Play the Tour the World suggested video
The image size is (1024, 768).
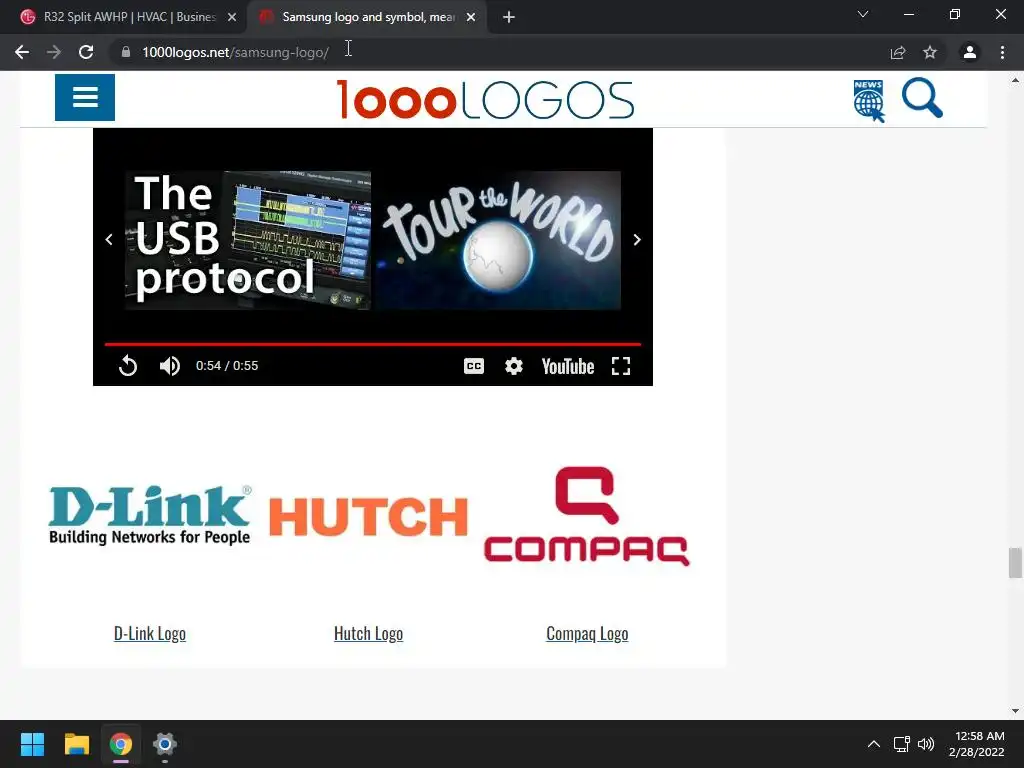[x=498, y=240]
